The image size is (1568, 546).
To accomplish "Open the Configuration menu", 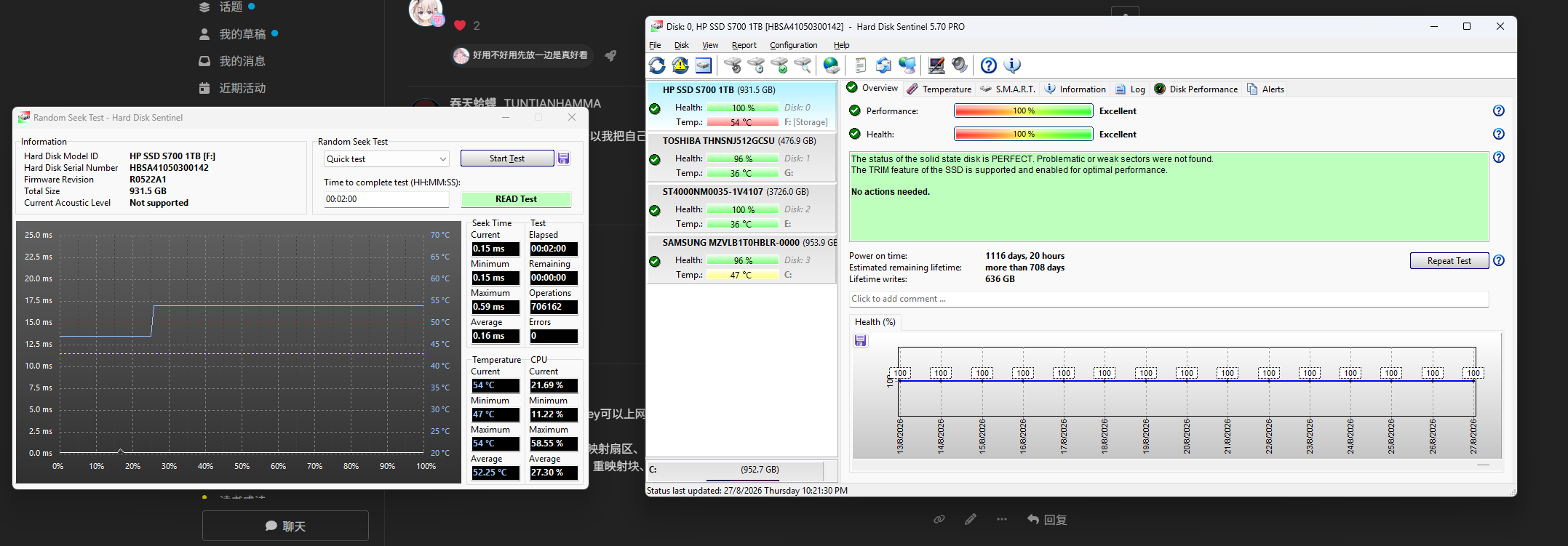I will pos(794,45).
